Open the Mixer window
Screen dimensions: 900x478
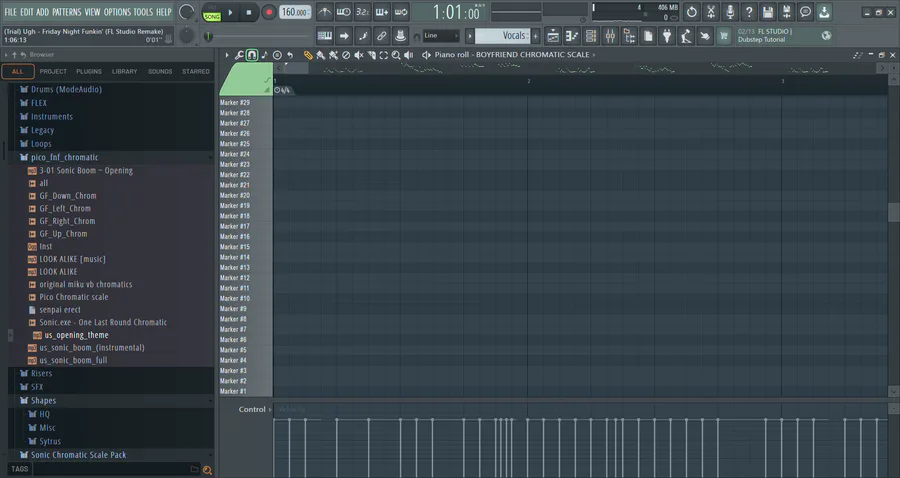coord(610,36)
